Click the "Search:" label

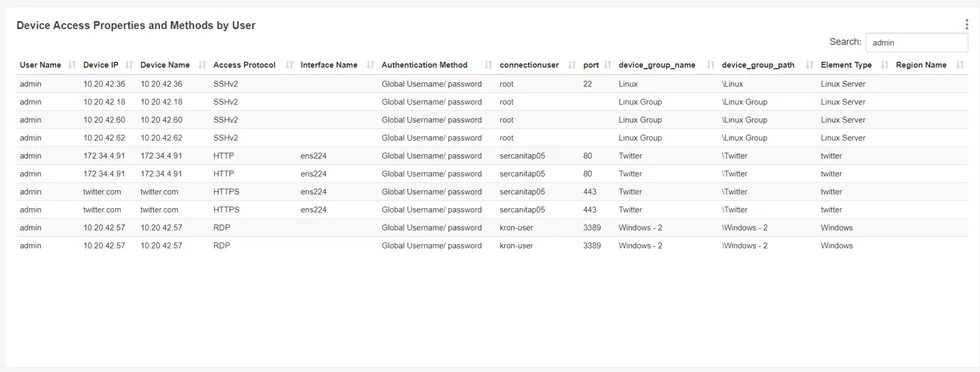846,42
